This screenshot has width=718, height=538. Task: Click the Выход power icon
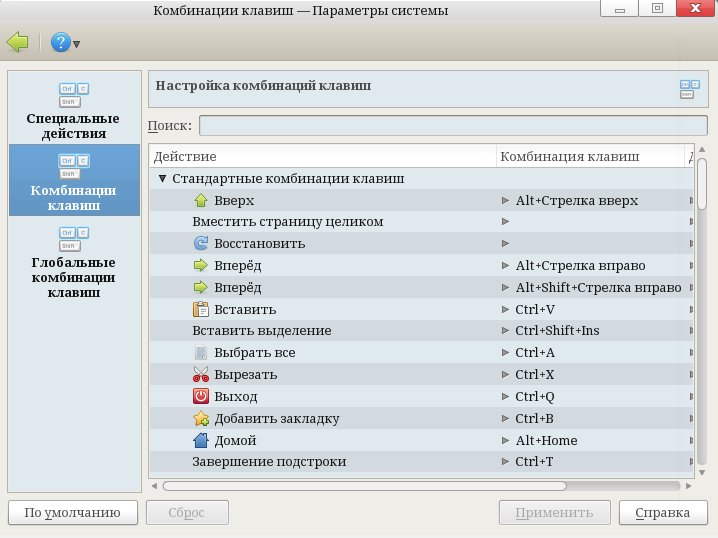[x=201, y=396]
